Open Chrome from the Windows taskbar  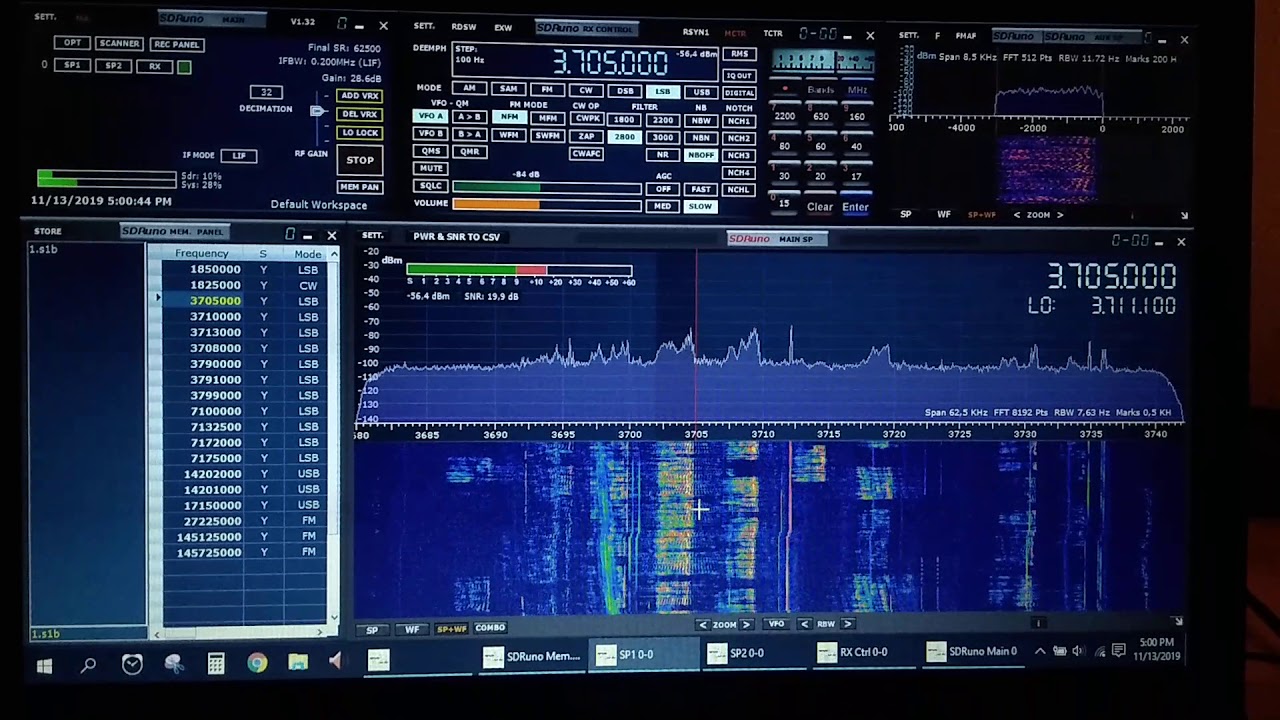click(x=257, y=662)
